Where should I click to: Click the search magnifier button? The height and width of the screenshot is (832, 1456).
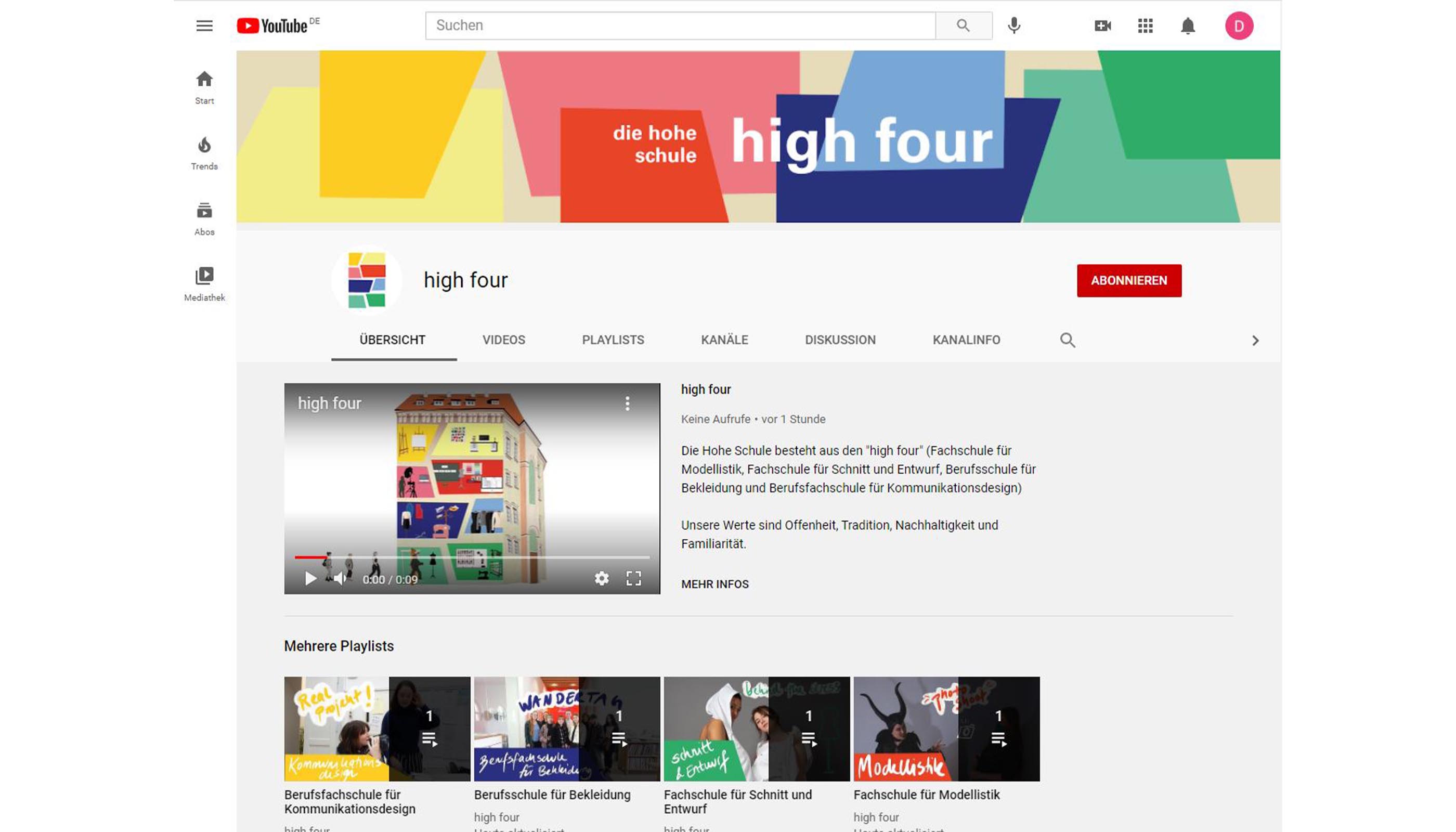tap(963, 25)
